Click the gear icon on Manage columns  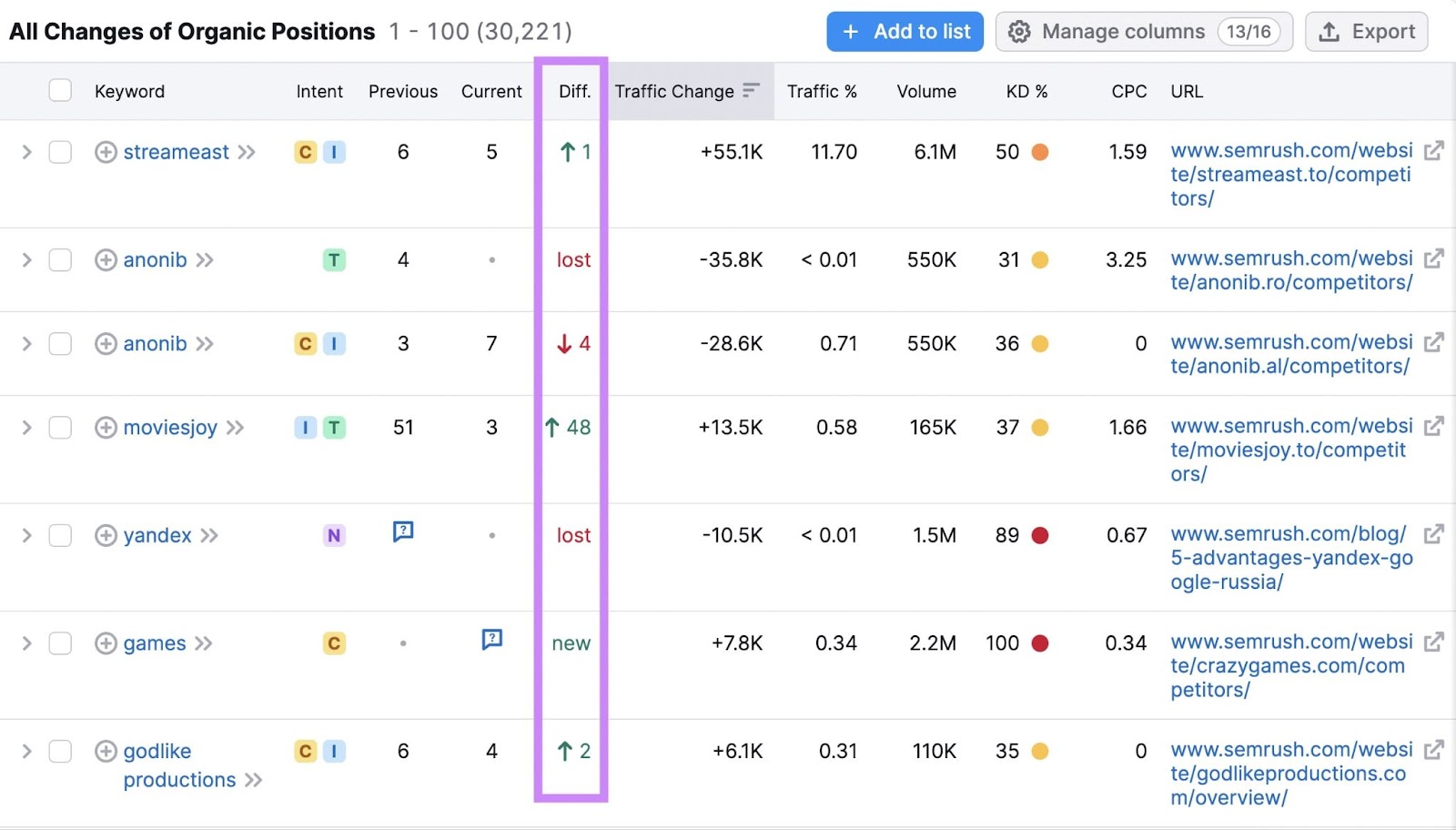pos(1021,31)
